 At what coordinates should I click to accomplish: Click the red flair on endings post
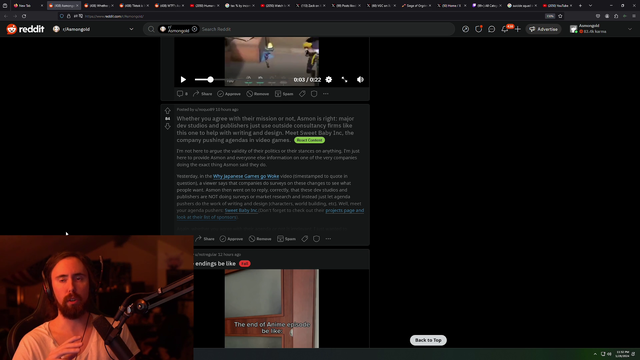coord(244,264)
